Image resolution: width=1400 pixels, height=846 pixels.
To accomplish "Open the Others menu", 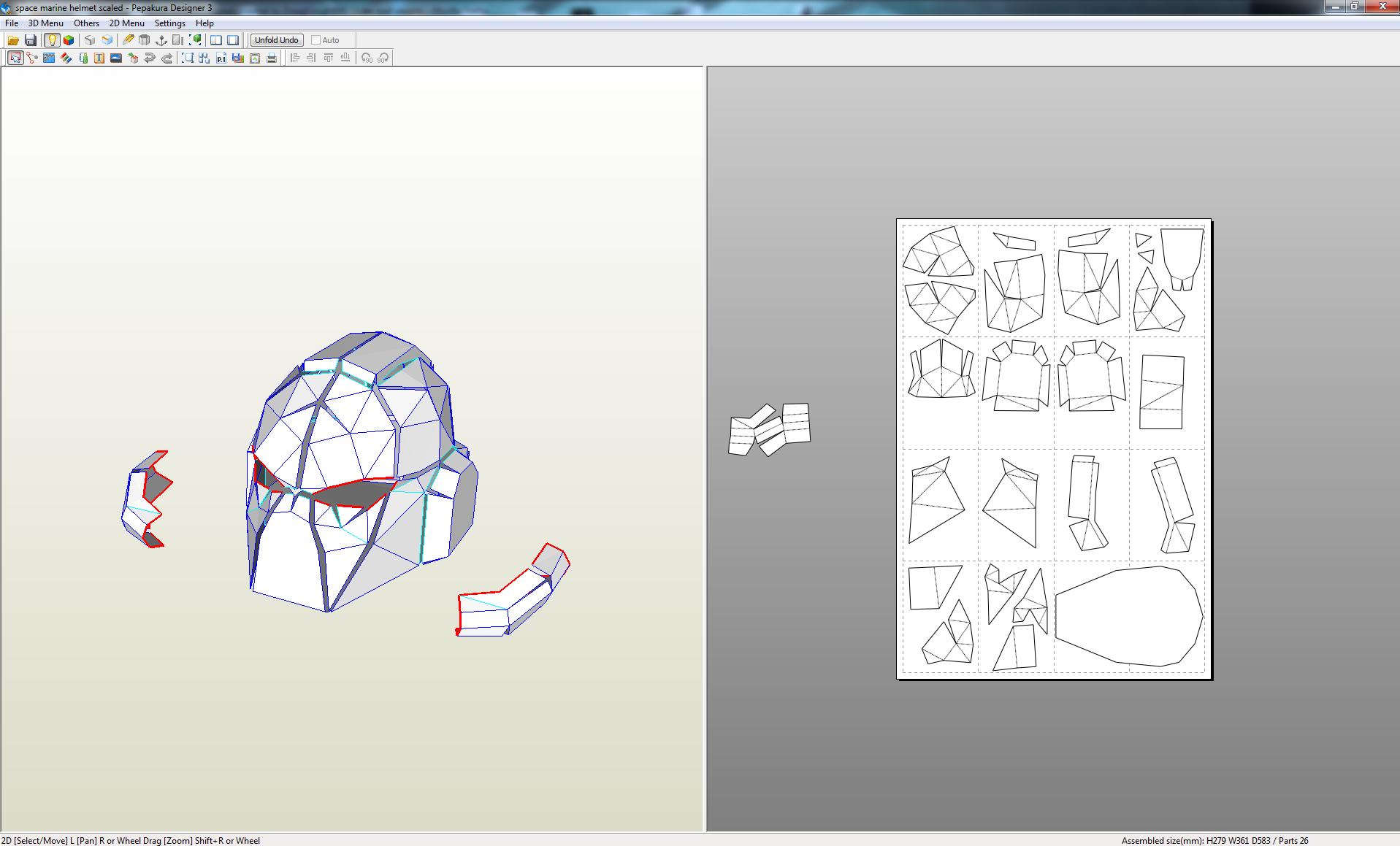I will (86, 23).
